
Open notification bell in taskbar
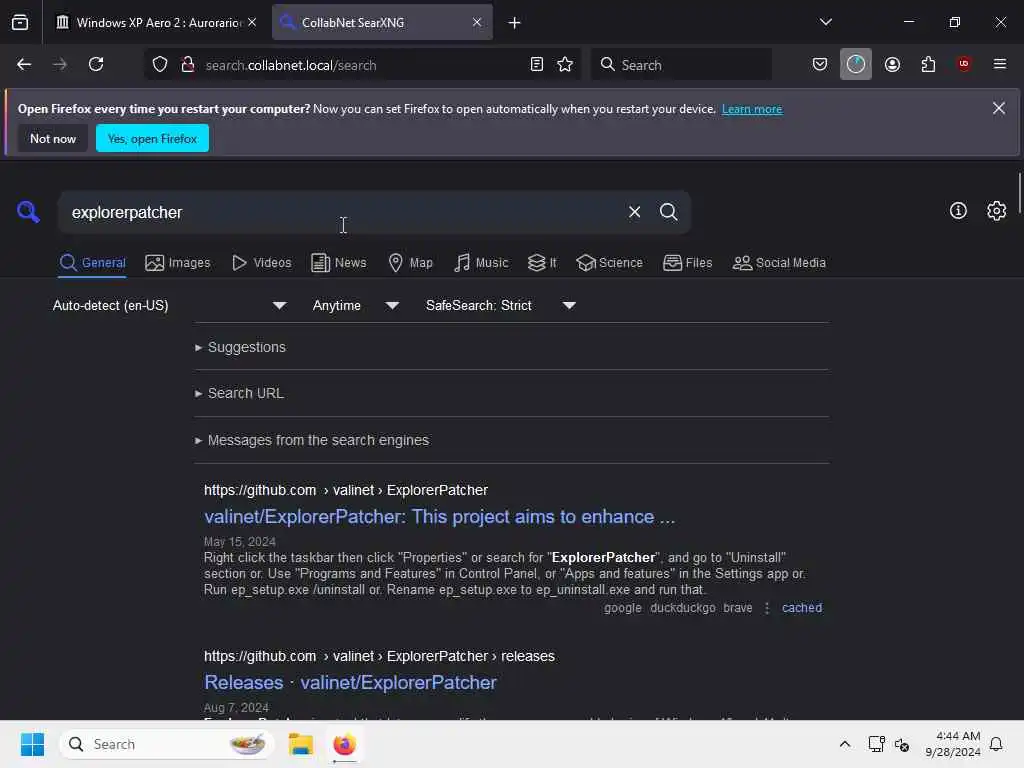(996, 744)
